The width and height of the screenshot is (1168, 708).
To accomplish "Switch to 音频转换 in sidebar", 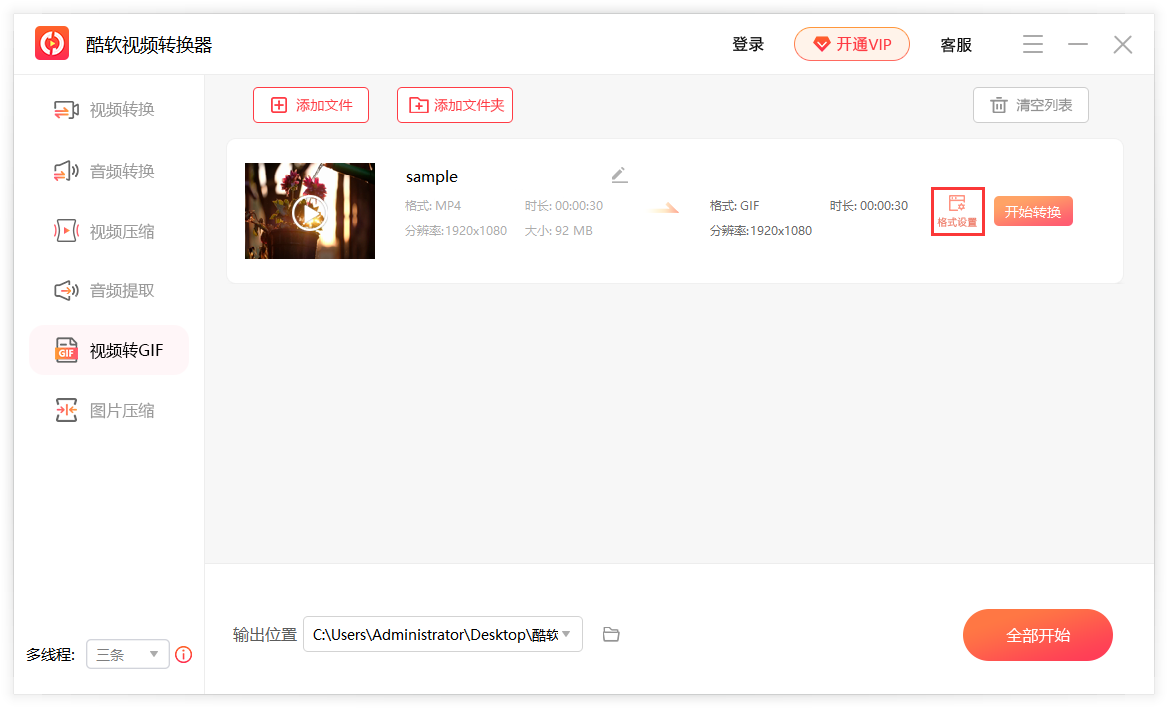I will tap(104, 171).
